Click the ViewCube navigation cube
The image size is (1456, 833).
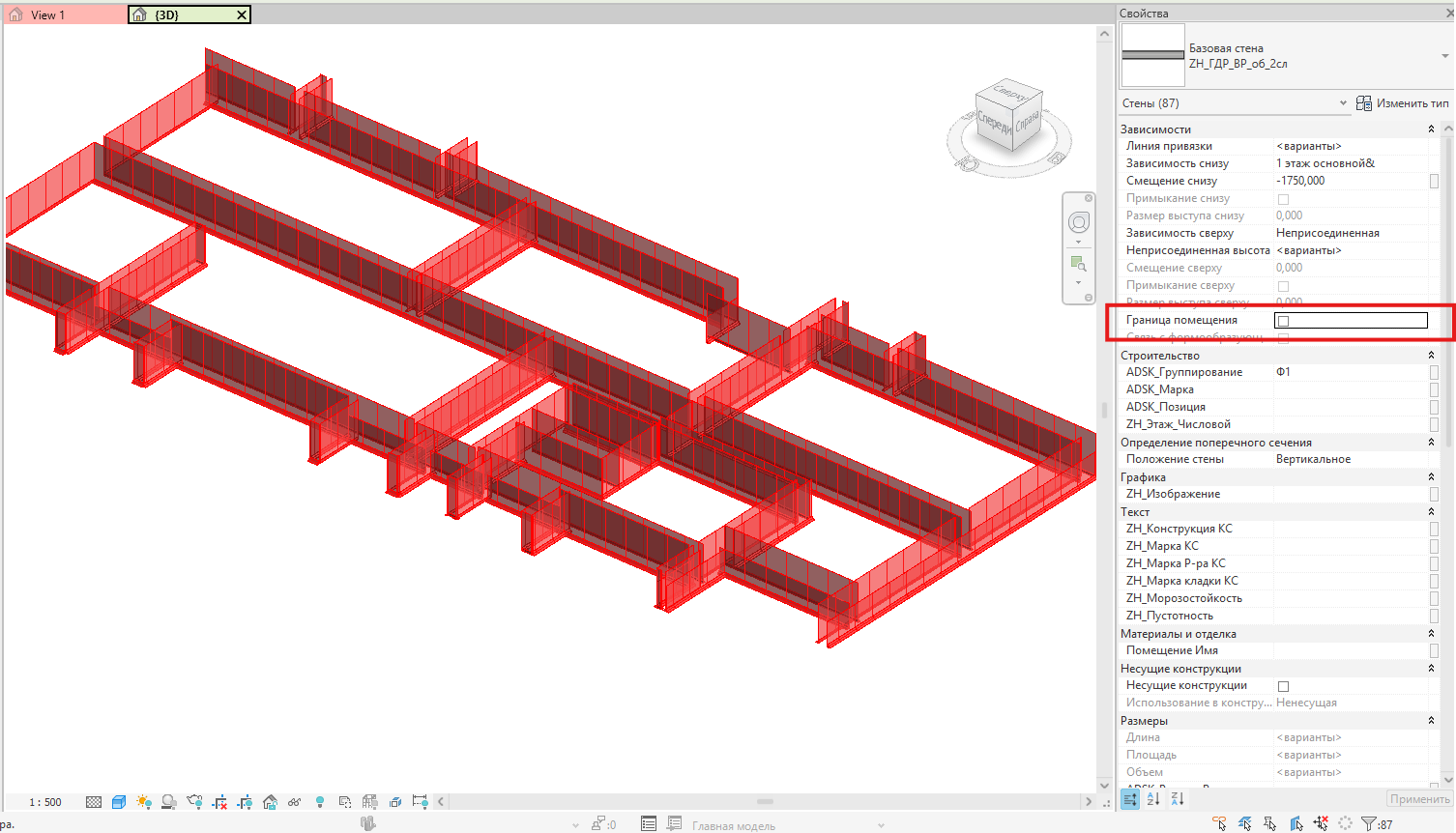1009,119
